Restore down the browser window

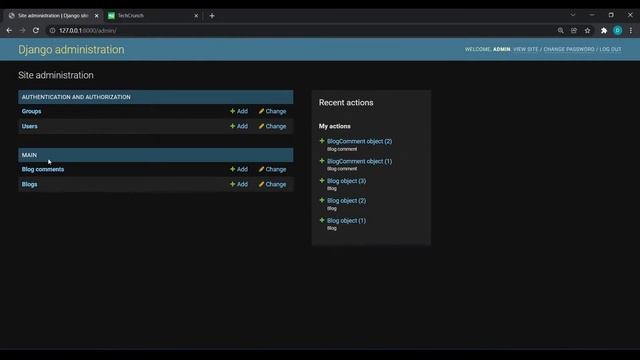tap(611, 15)
